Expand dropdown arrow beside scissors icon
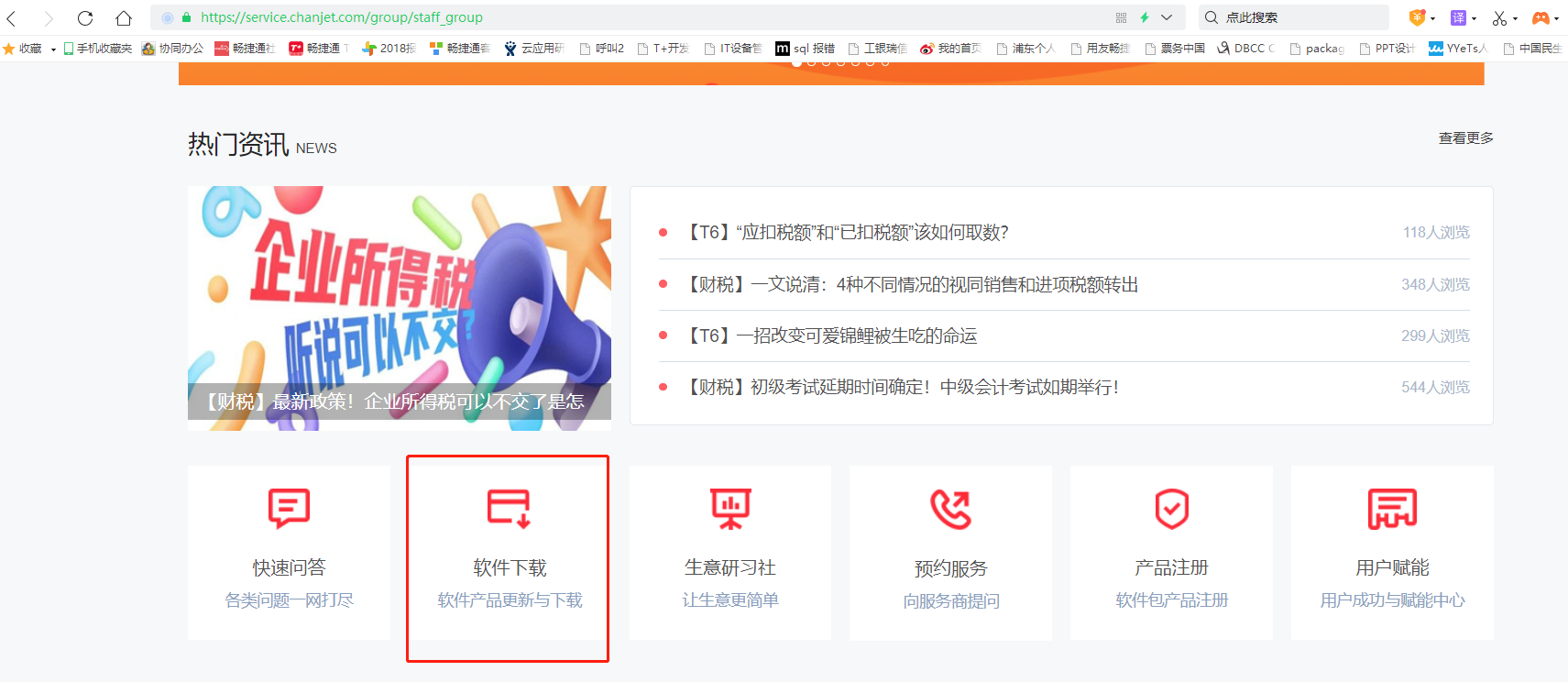The image size is (1568, 682). click(1515, 18)
